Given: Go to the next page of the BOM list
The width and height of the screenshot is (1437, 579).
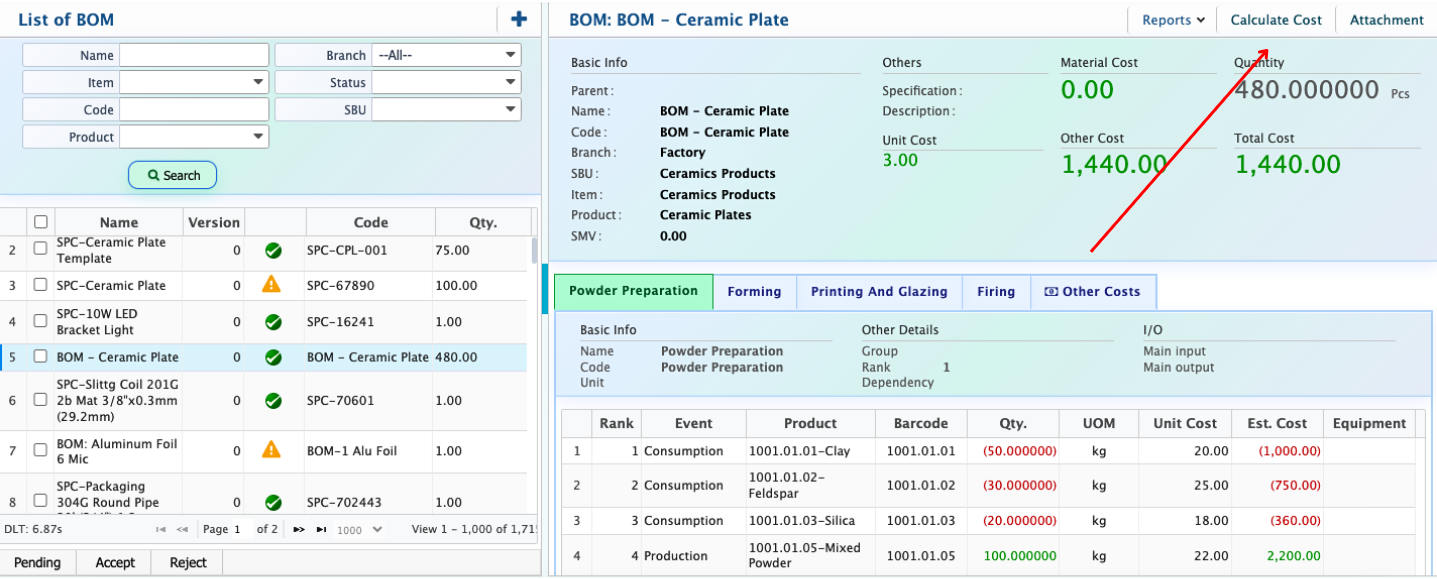Looking at the screenshot, I should coord(299,529).
